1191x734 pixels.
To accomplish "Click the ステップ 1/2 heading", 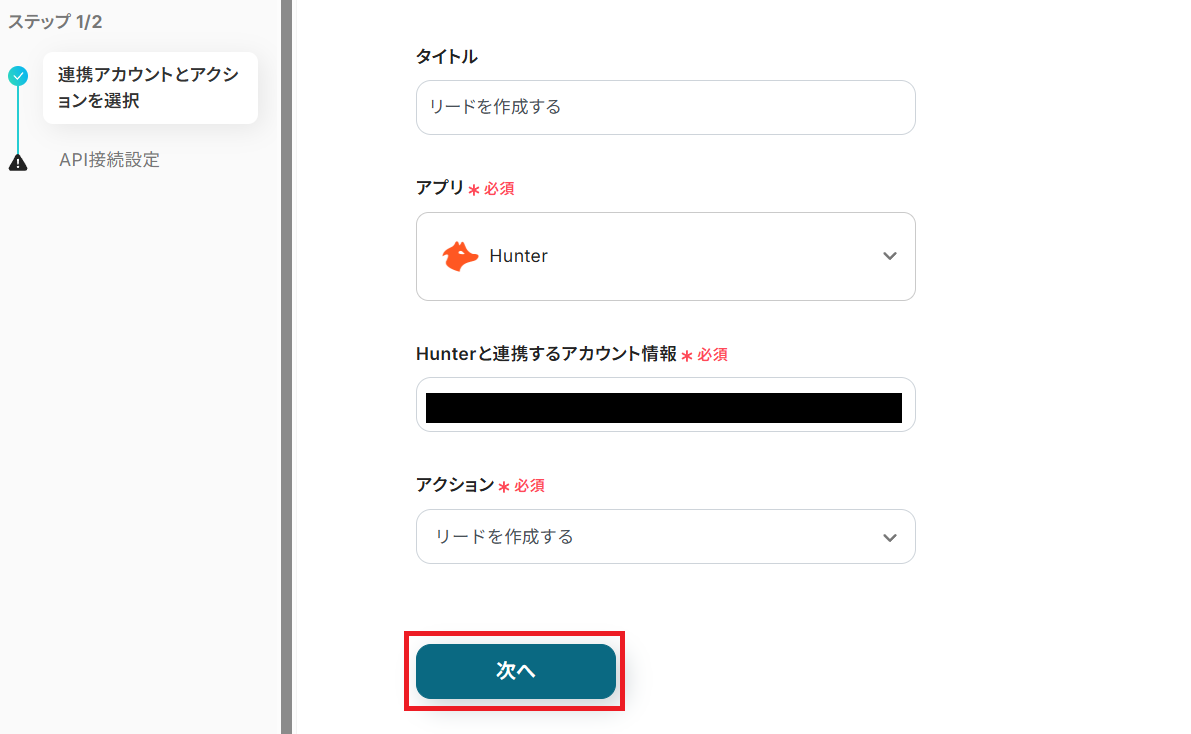I will click(x=55, y=22).
